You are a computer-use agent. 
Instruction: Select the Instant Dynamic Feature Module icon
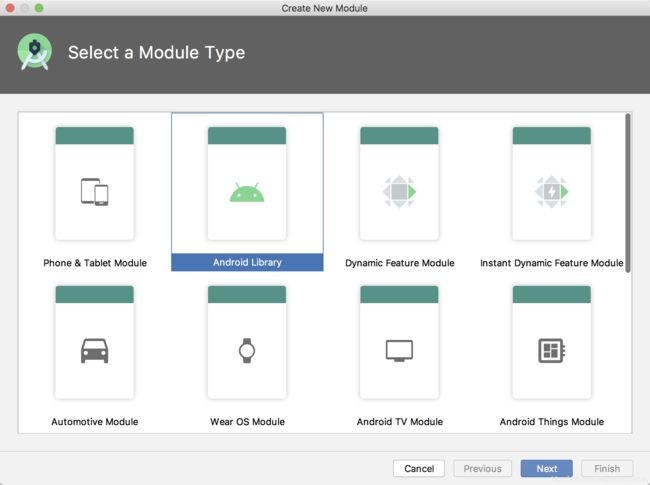551,192
